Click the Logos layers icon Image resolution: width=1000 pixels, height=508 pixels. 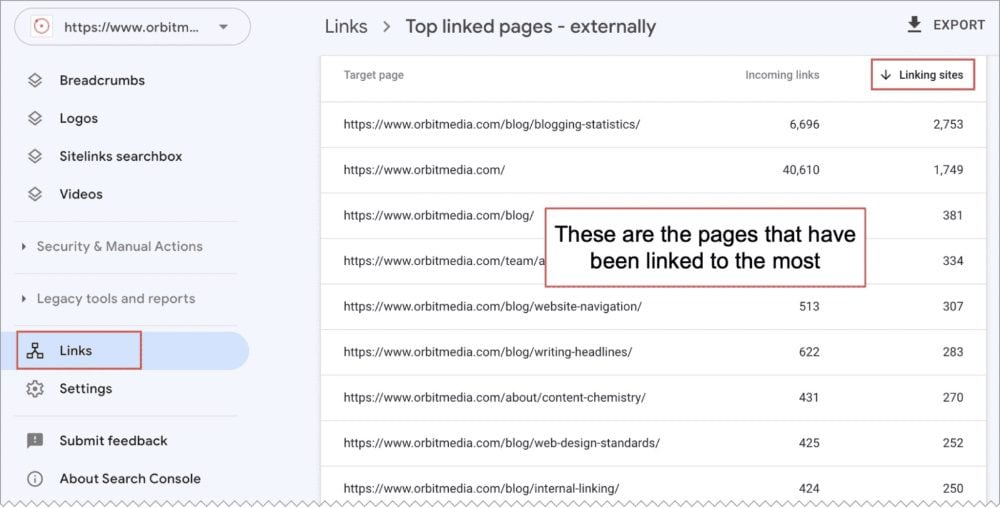tap(35, 119)
